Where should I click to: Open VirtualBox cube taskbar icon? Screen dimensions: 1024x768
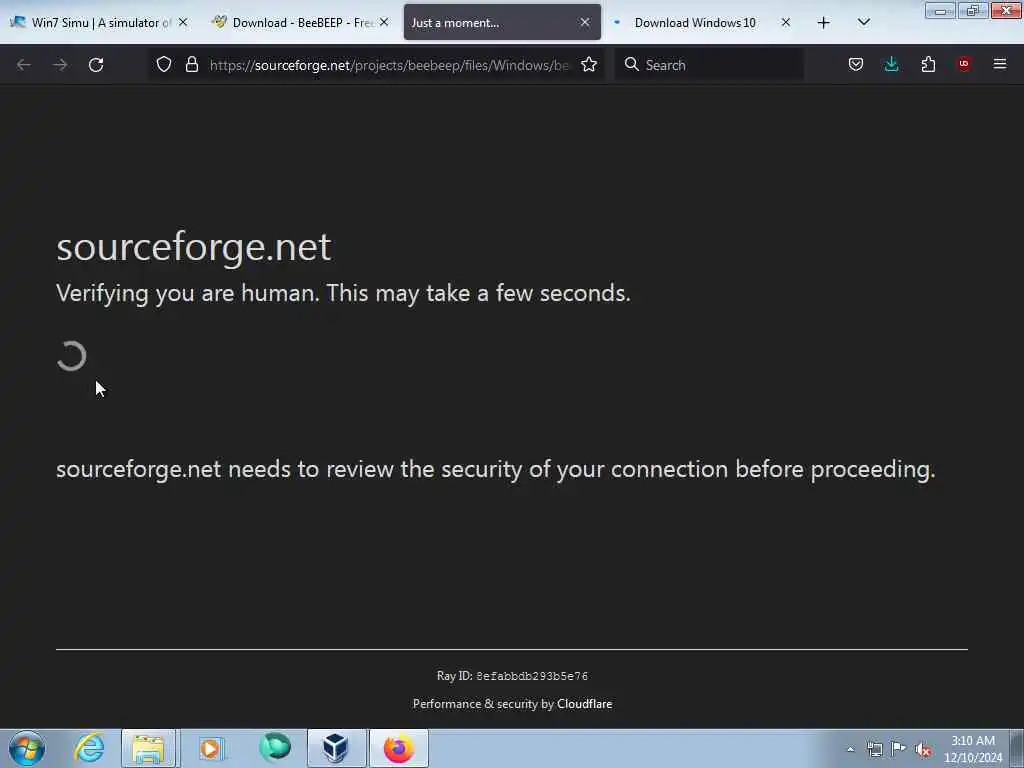pyautogui.click(x=336, y=748)
